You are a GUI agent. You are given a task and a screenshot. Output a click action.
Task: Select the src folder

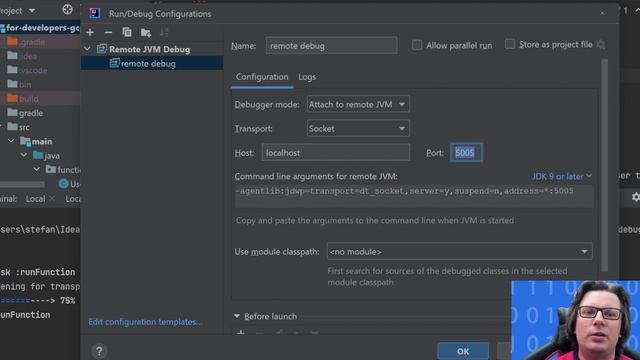point(24,127)
